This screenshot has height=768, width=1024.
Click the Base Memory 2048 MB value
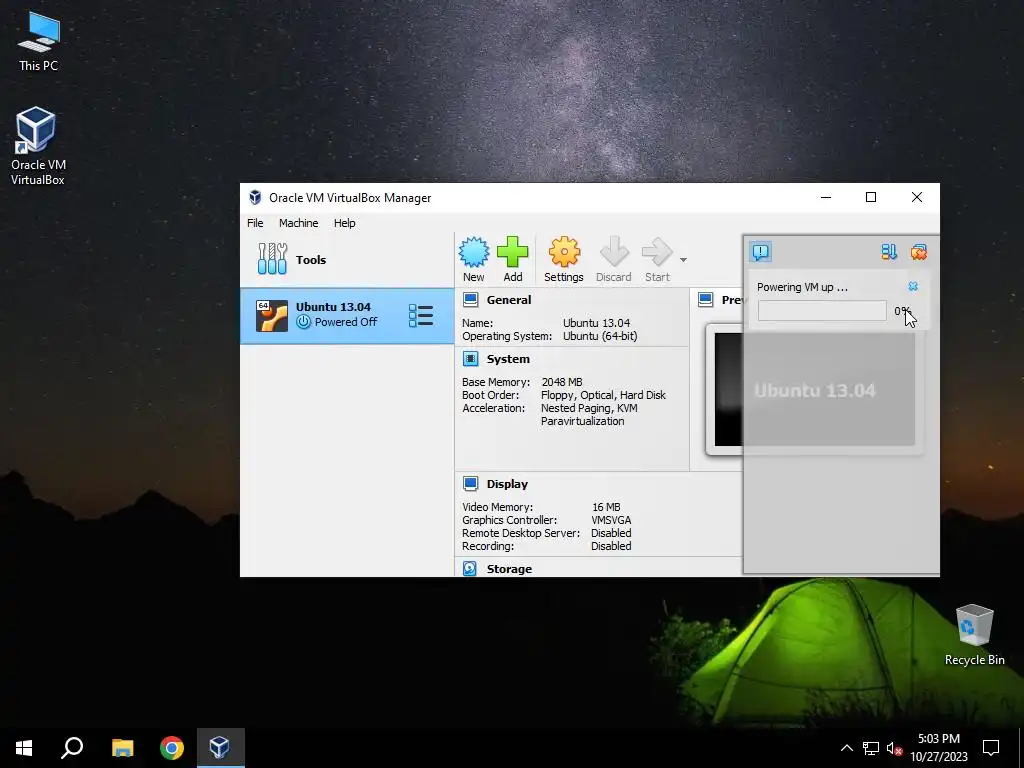562,382
